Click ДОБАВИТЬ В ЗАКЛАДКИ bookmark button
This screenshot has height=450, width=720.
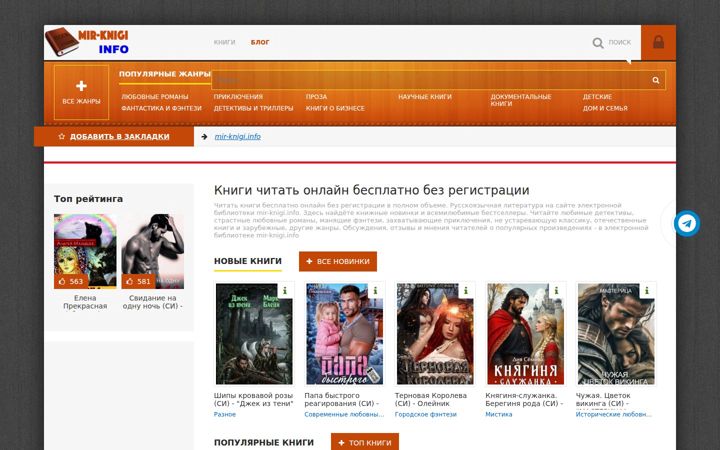click(x=114, y=136)
